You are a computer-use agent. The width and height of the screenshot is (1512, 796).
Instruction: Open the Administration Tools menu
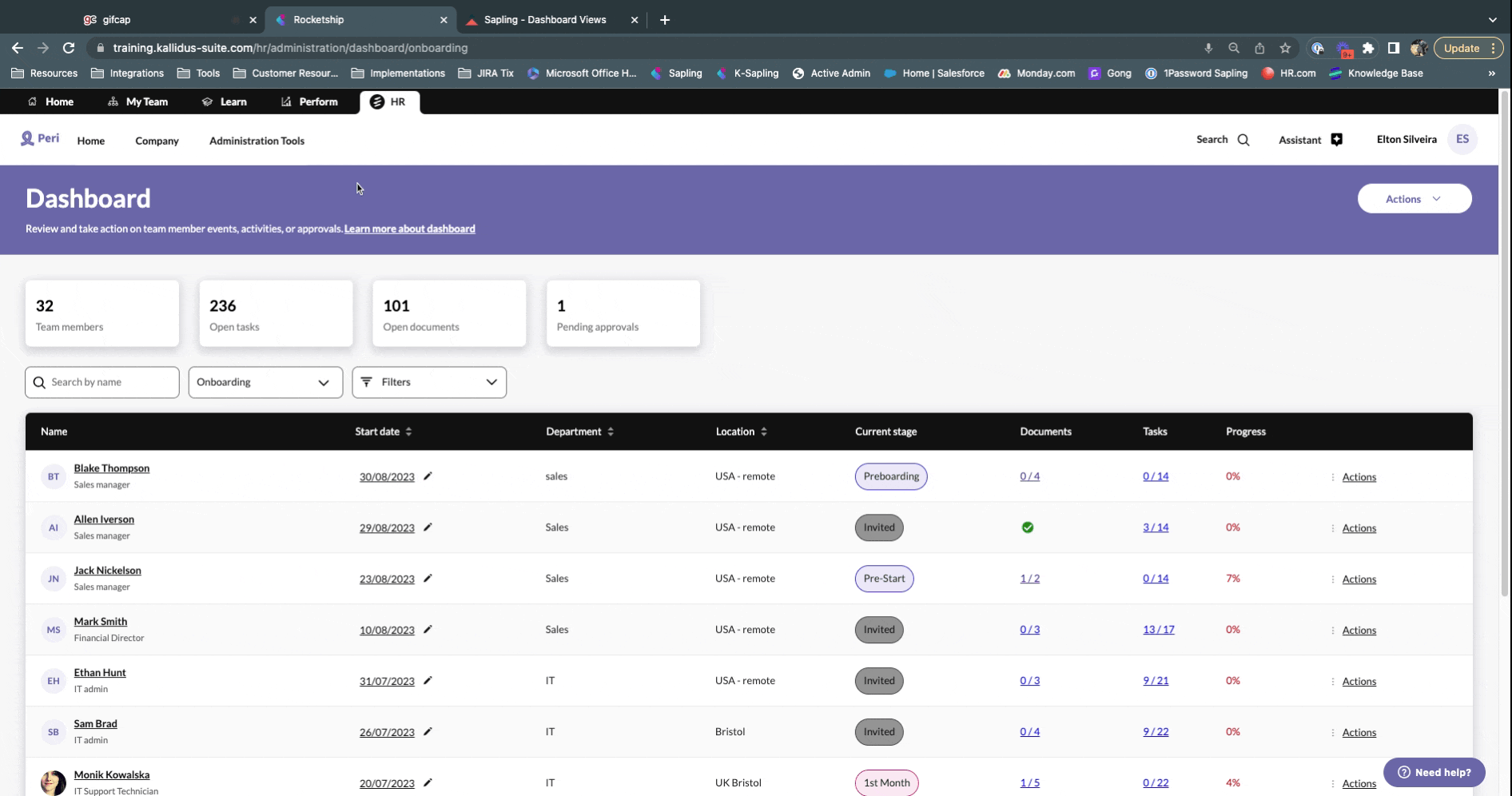[257, 141]
